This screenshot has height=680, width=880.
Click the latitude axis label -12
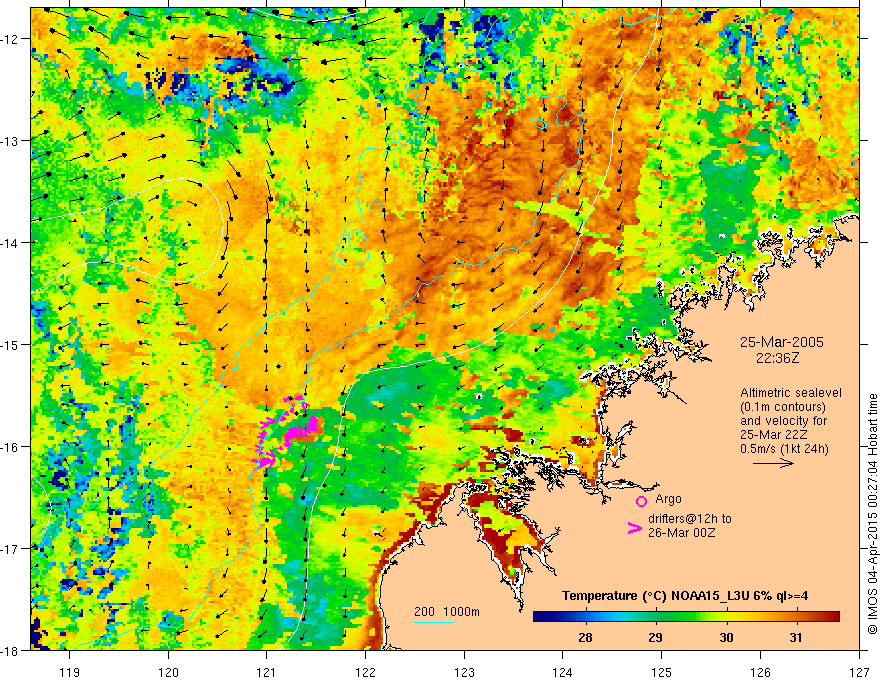click(x=10, y=39)
